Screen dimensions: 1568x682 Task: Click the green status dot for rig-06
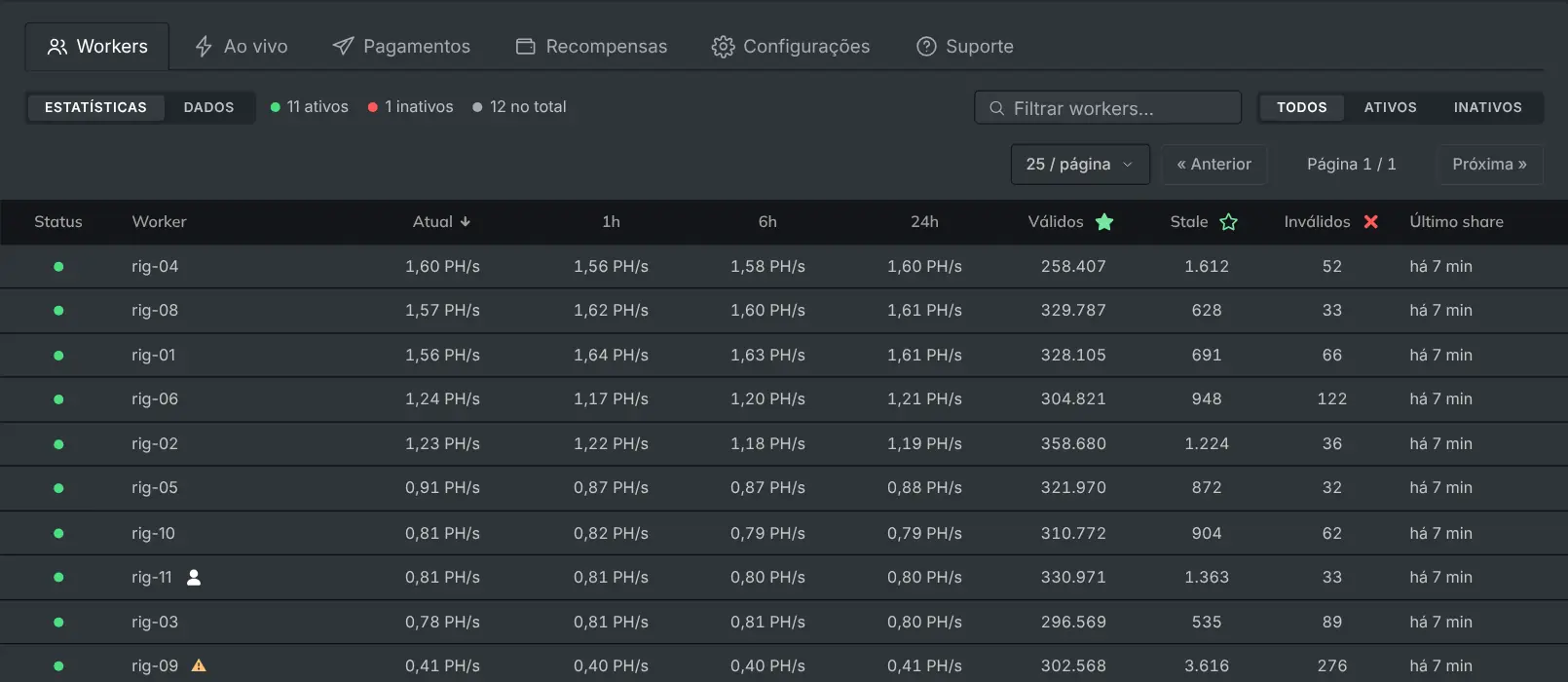tap(58, 399)
